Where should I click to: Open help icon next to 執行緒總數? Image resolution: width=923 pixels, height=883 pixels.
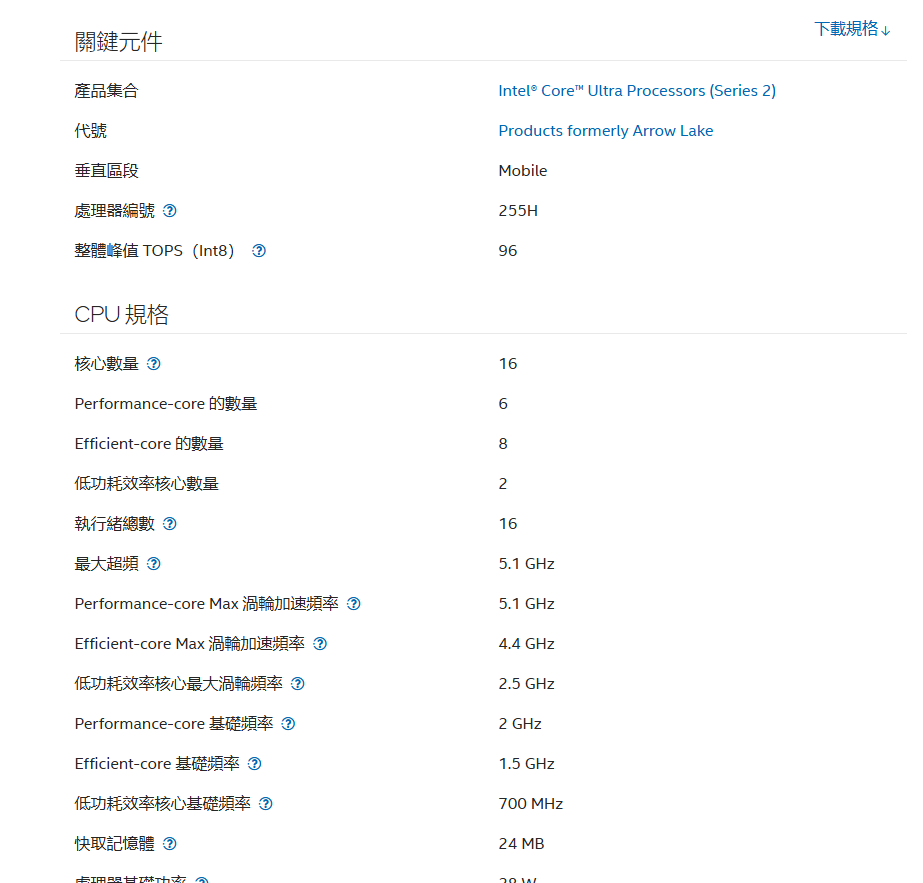point(170,524)
